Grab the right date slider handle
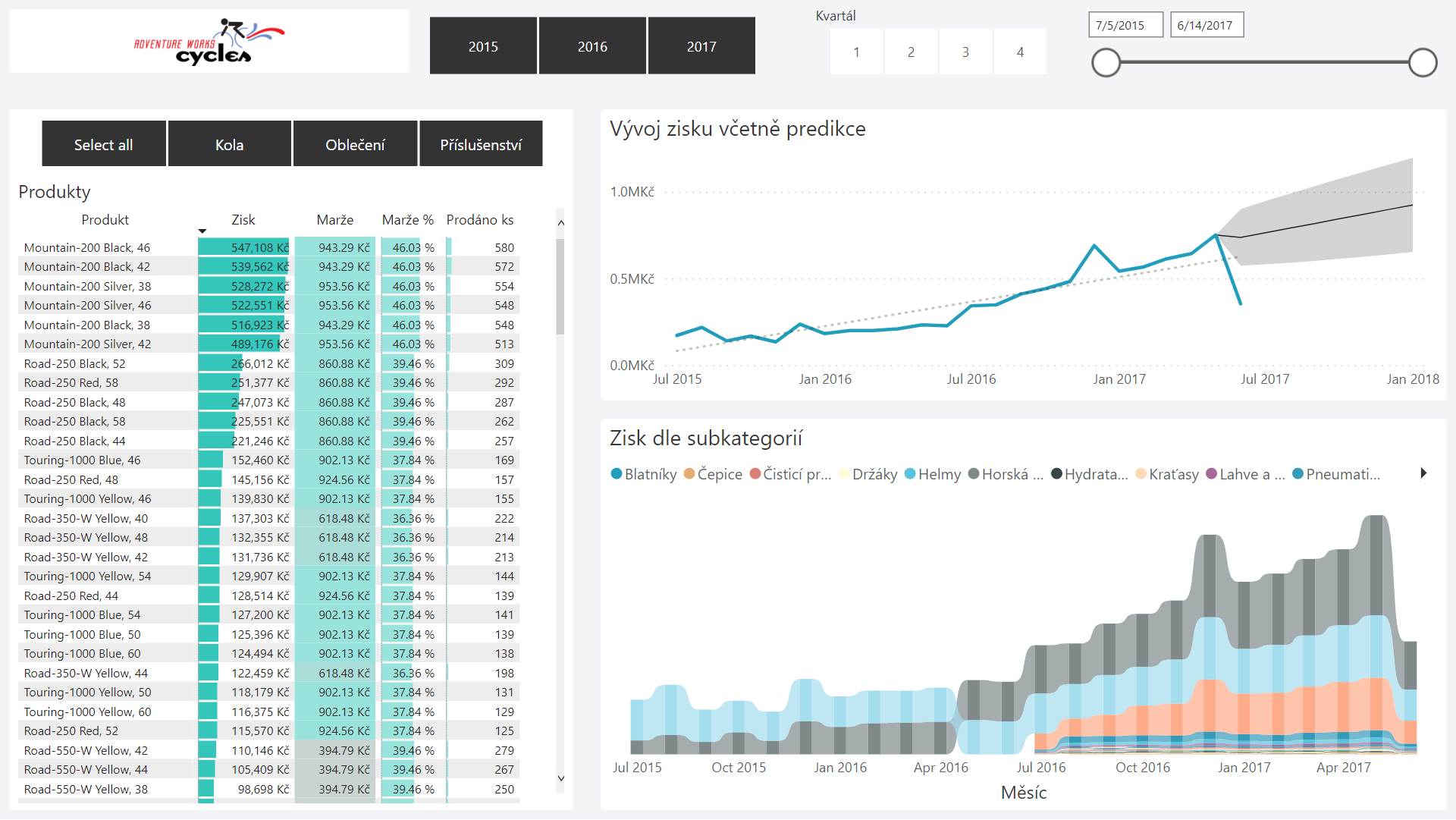The width and height of the screenshot is (1456, 820). pyautogui.click(x=1423, y=62)
